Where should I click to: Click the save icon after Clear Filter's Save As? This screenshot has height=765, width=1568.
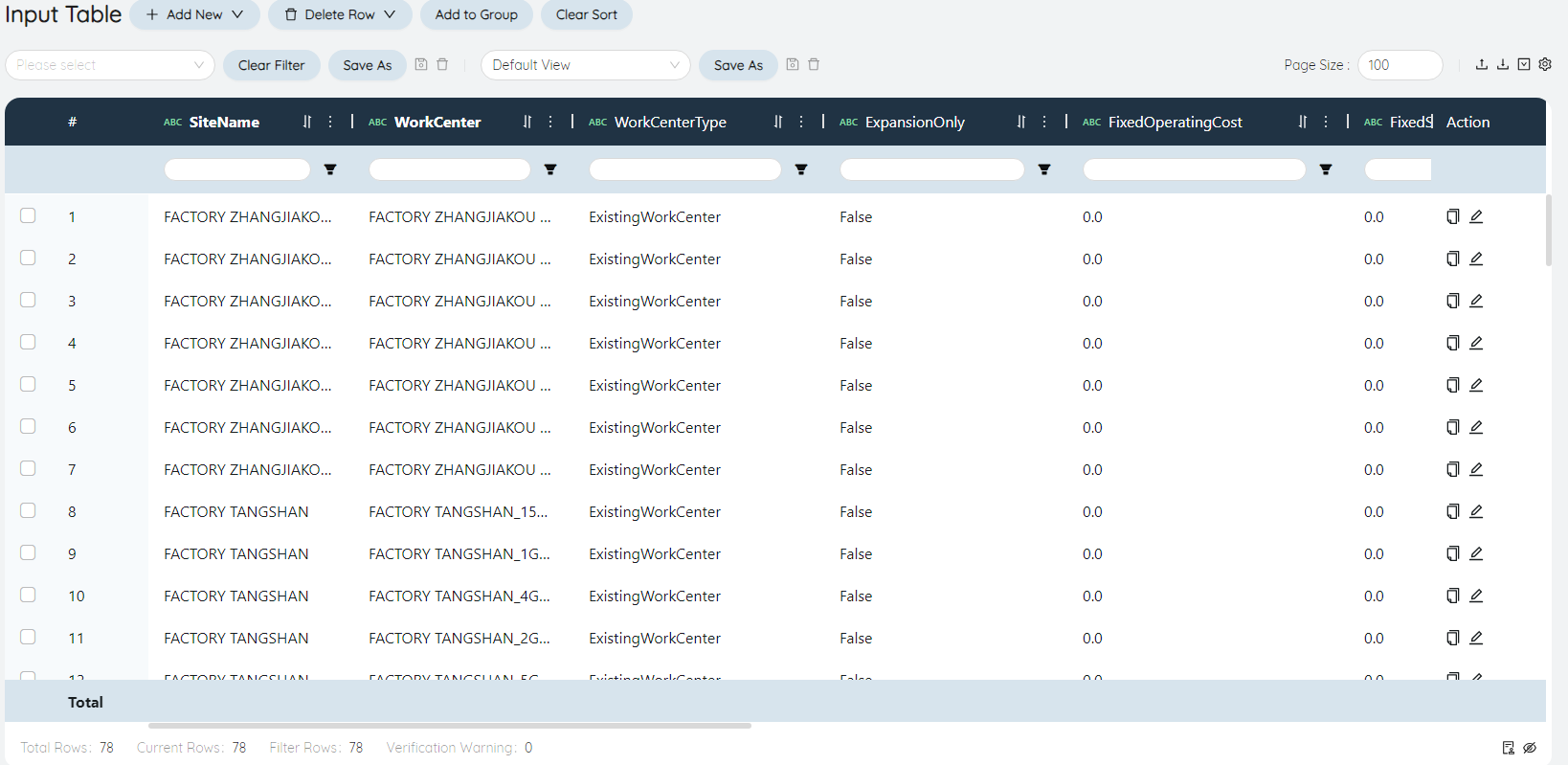pos(420,64)
